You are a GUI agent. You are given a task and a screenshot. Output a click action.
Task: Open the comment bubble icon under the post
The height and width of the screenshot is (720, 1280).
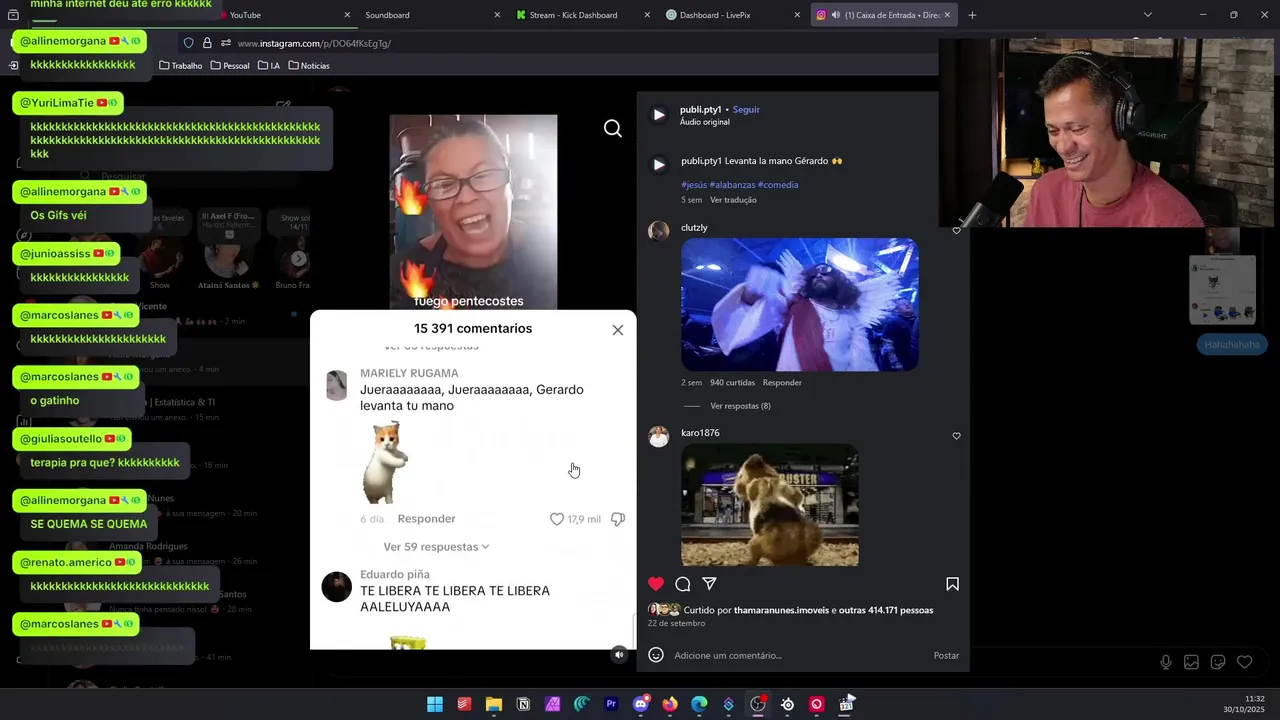click(683, 584)
